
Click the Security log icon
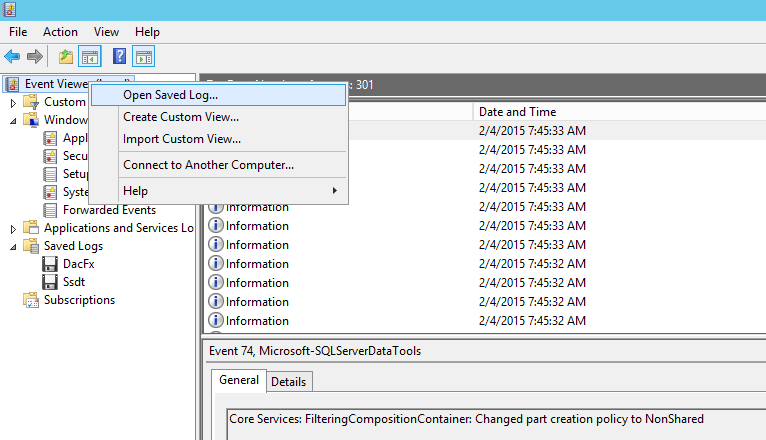pyautogui.click(x=50, y=156)
